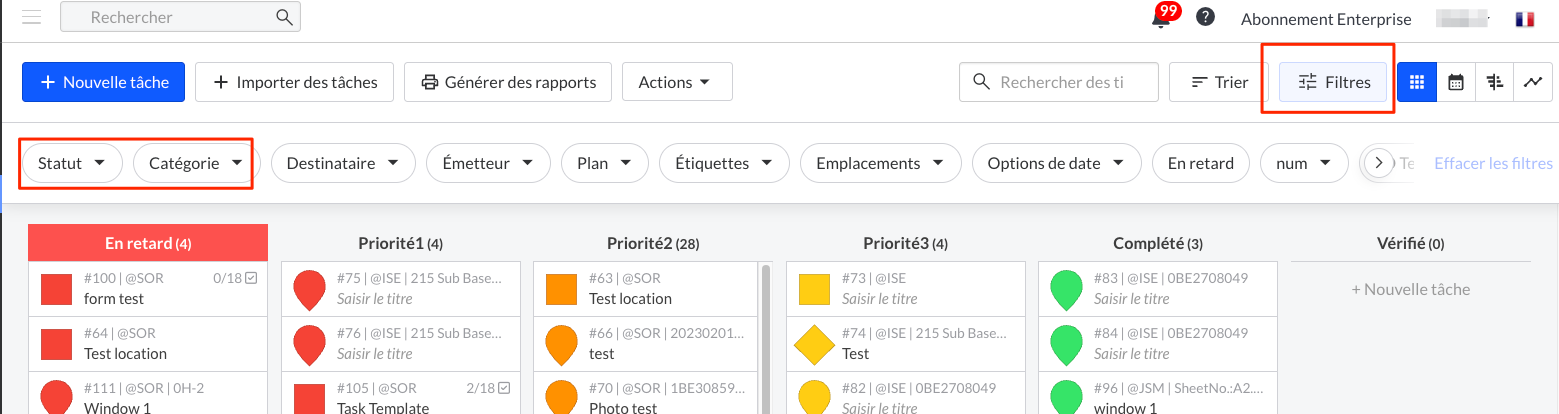Screen dimensions: 1559x414
Task: Open the Actions dropdown menu
Action: [677, 82]
